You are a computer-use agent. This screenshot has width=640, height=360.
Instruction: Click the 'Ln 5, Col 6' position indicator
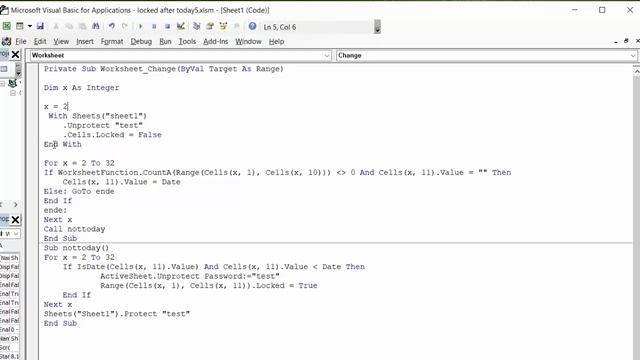pyautogui.click(x=280, y=27)
